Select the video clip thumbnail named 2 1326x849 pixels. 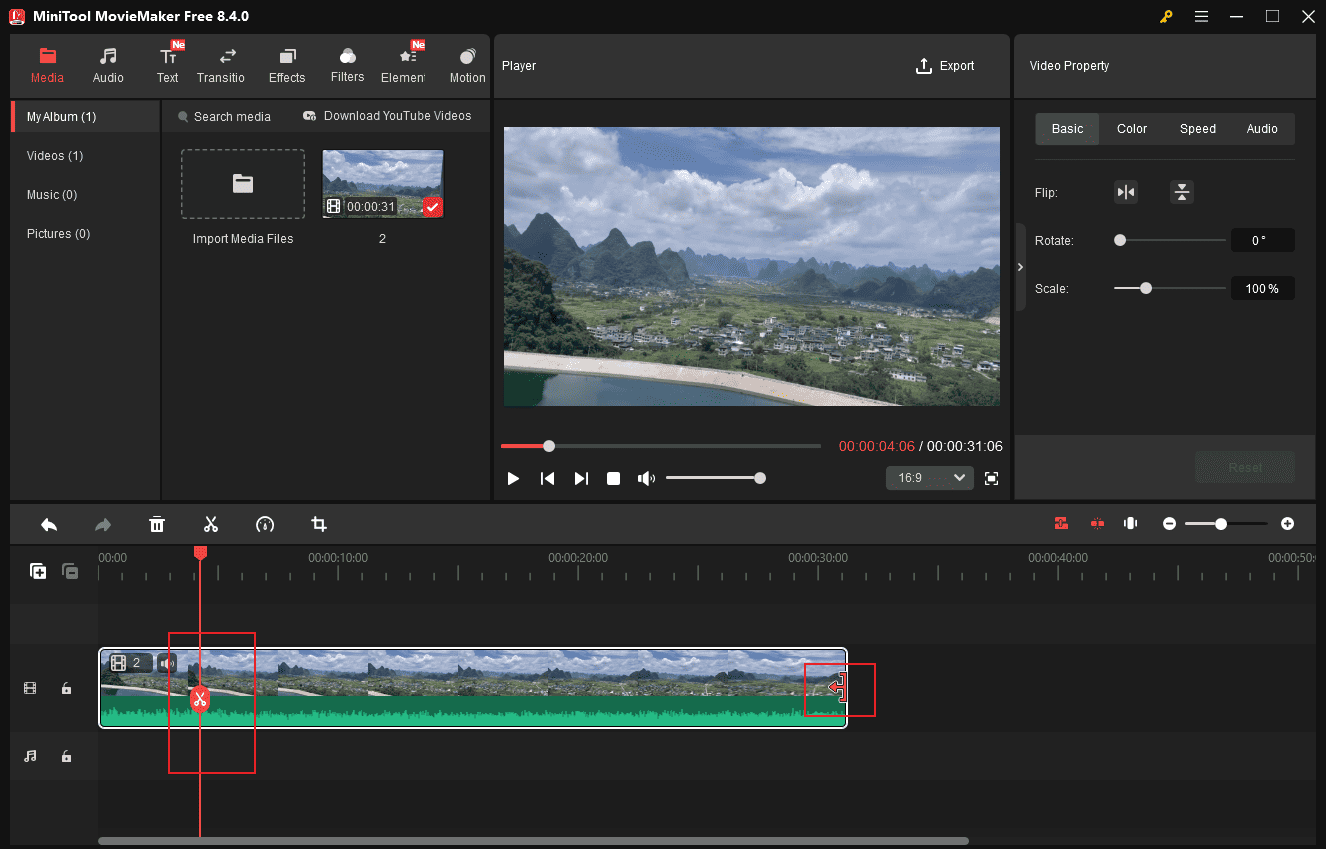382,183
